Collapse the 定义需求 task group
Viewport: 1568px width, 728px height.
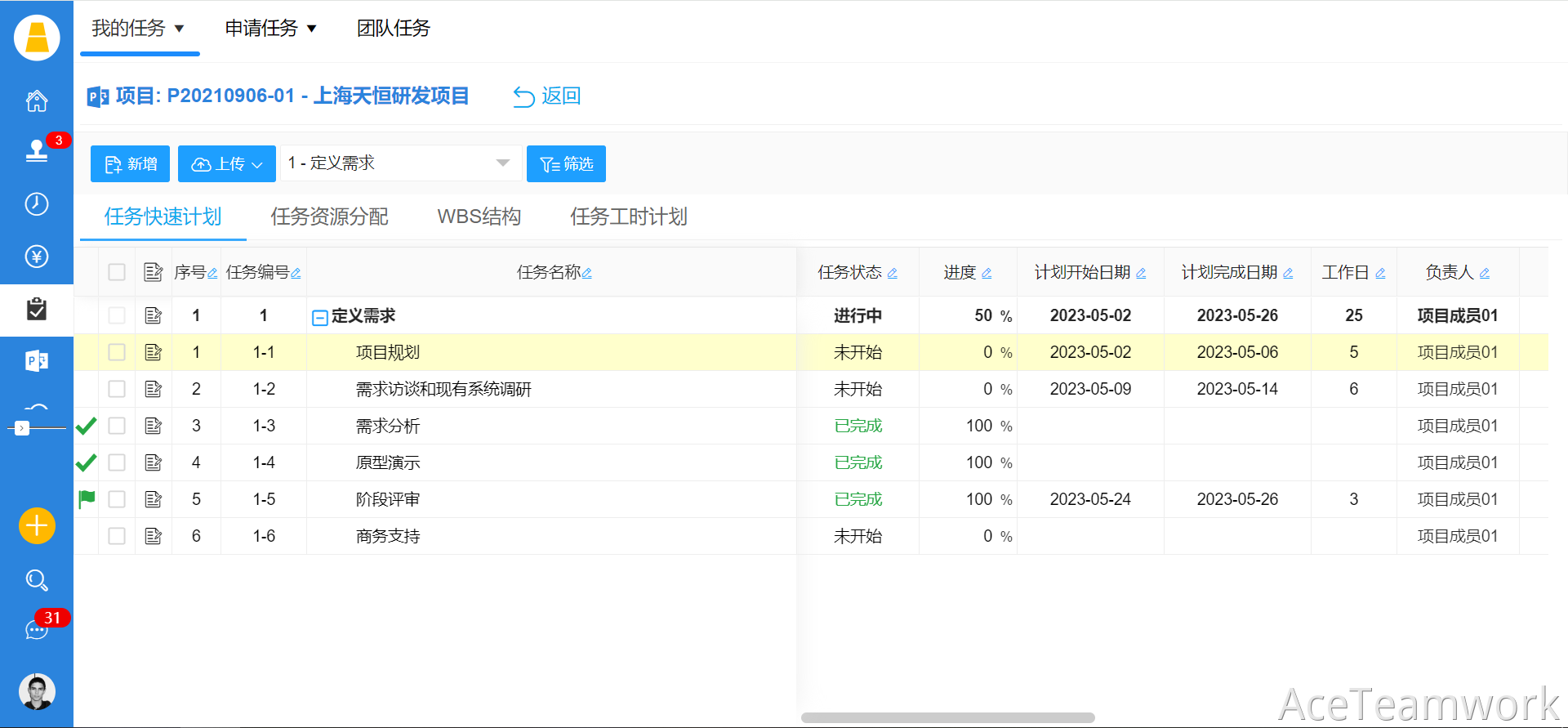tap(320, 317)
